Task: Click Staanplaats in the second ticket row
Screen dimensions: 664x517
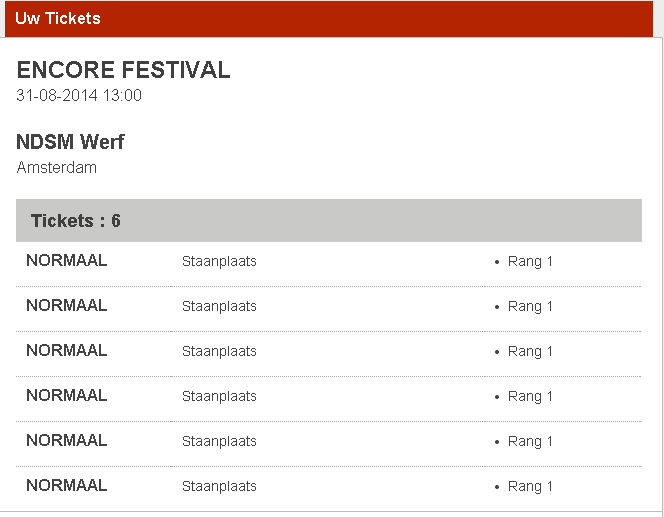Action: (x=219, y=307)
